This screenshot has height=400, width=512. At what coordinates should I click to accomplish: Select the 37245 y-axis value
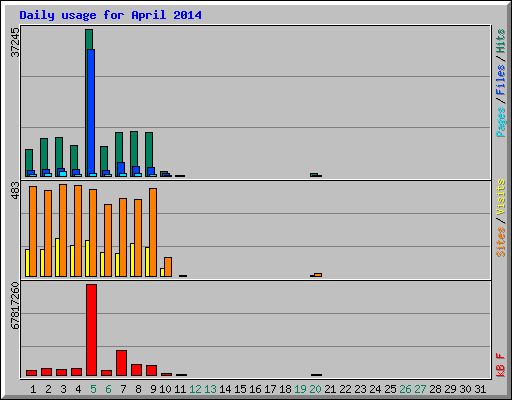click(15, 42)
